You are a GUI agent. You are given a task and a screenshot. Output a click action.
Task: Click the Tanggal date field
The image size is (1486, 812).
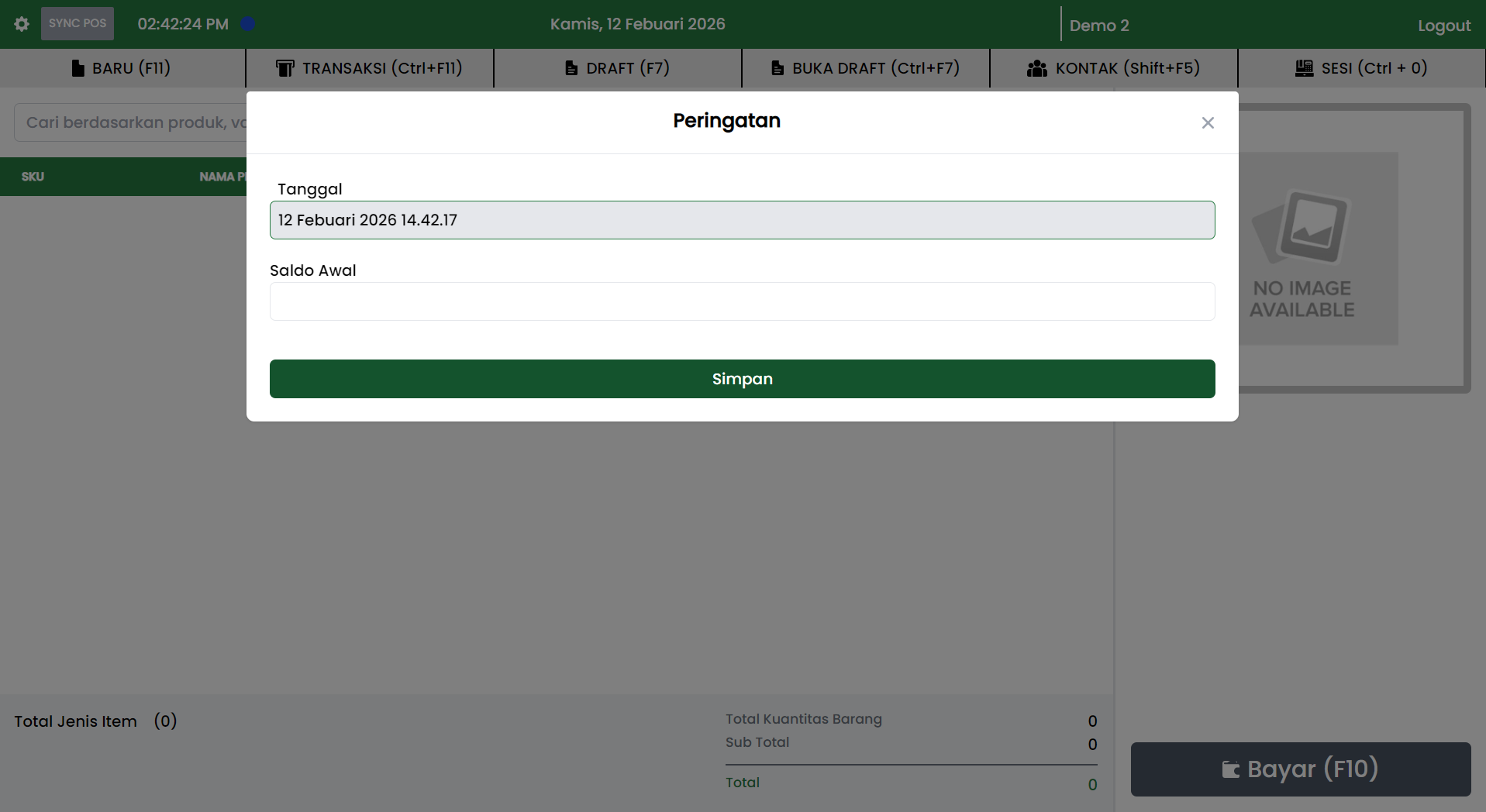(742, 220)
